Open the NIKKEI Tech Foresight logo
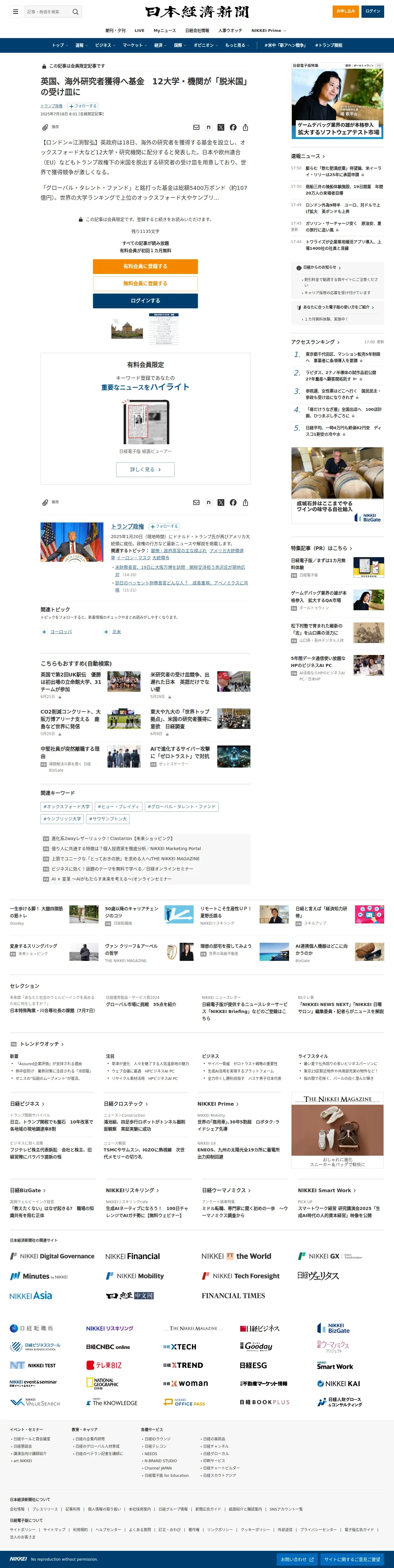 241,1276
